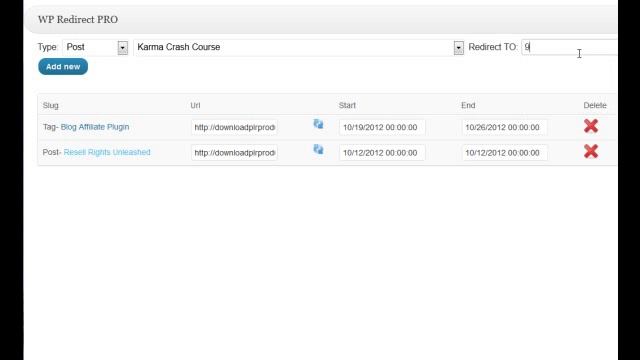Delete the Resell Rights Unleashed redirect
Viewport: 640px width, 360px height.
click(x=591, y=151)
